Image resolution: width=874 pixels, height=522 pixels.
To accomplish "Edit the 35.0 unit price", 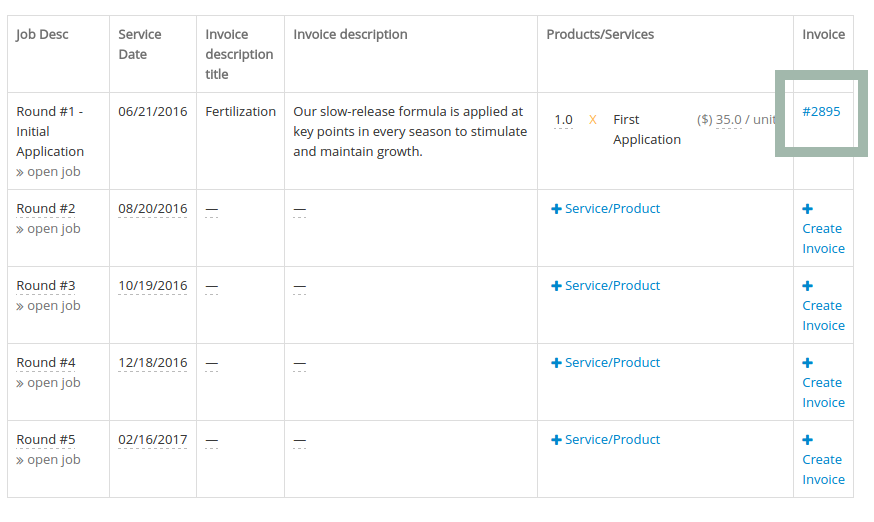I will [x=729, y=120].
